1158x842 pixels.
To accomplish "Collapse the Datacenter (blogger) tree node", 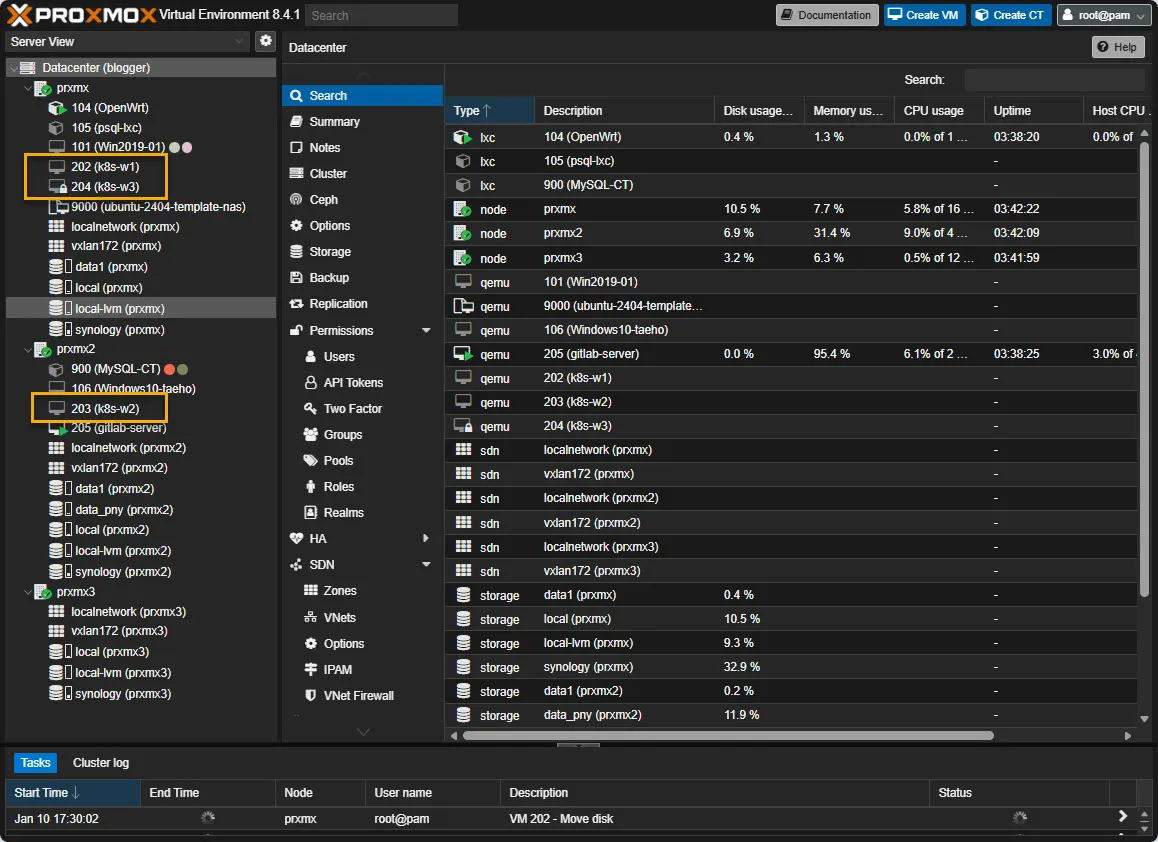I will pos(13,68).
